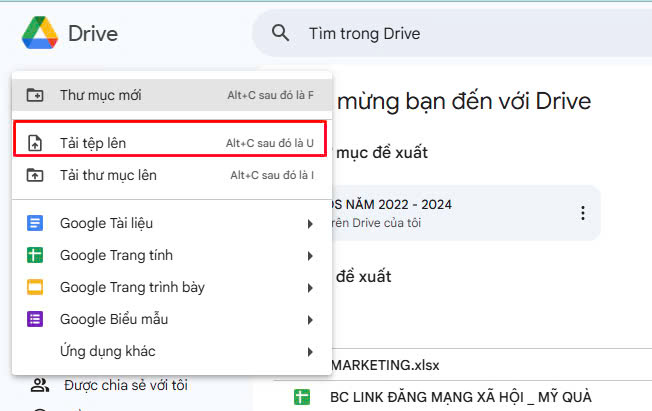Image resolution: width=652 pixels, height=411 pixels.
Task: Click the Google Sheets green icon
Action: (35, 255)
